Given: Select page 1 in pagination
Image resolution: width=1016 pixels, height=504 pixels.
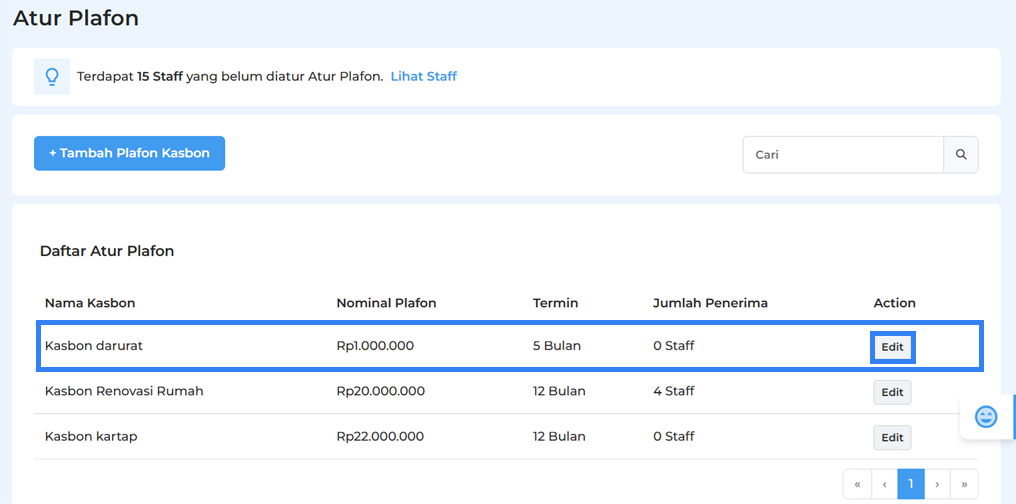Looking at the screenshot, I should [x=911, y=484].
